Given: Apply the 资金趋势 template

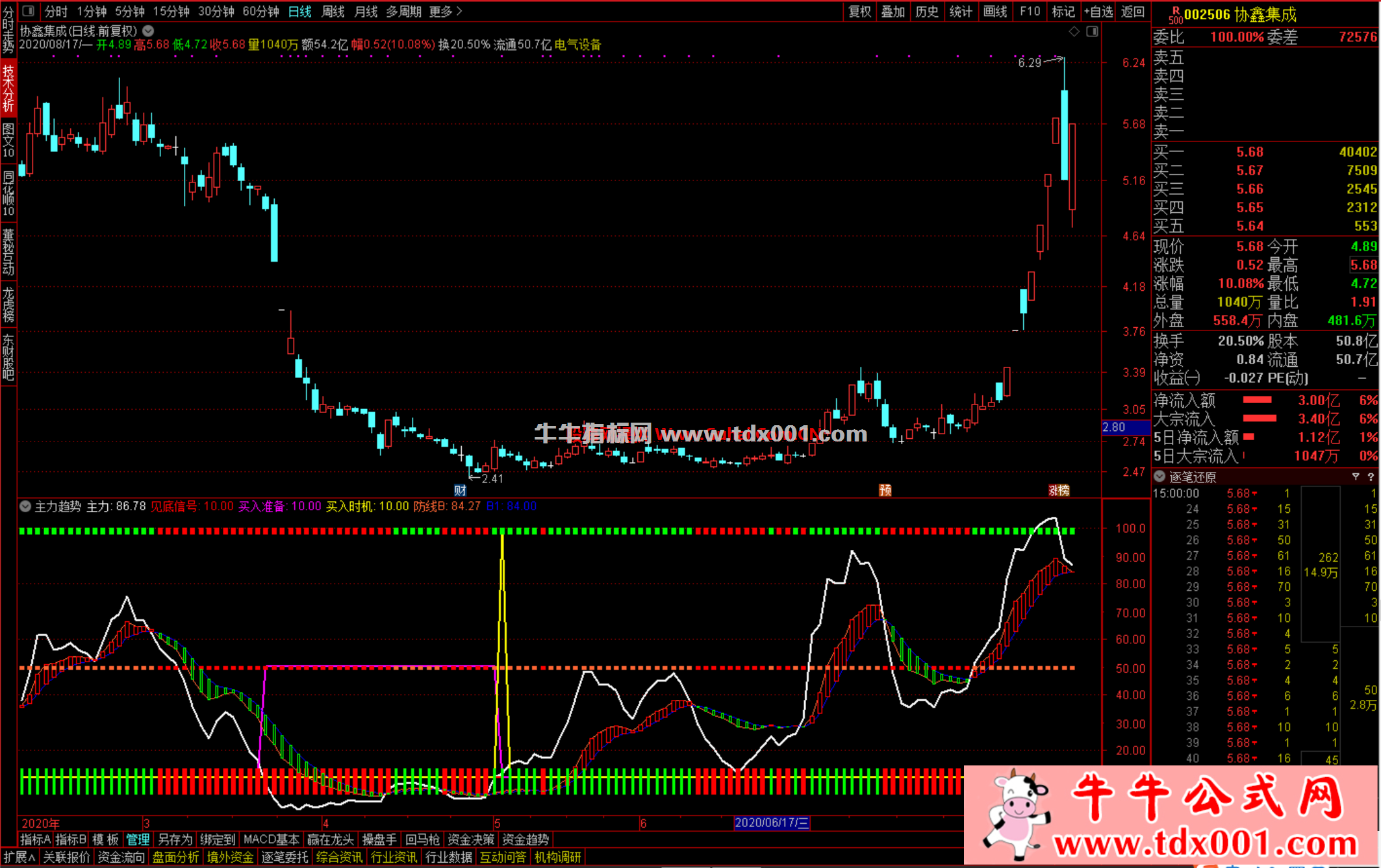Looking at the screenshot, I should [x=526, y=839].
